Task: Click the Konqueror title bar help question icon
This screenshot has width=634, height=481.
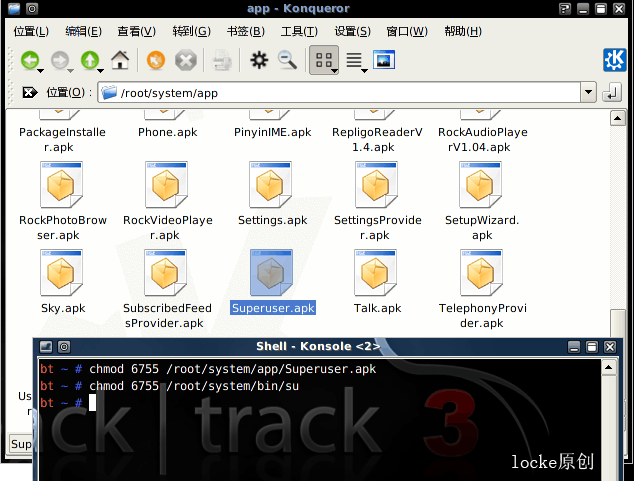Action: (565, 8)
